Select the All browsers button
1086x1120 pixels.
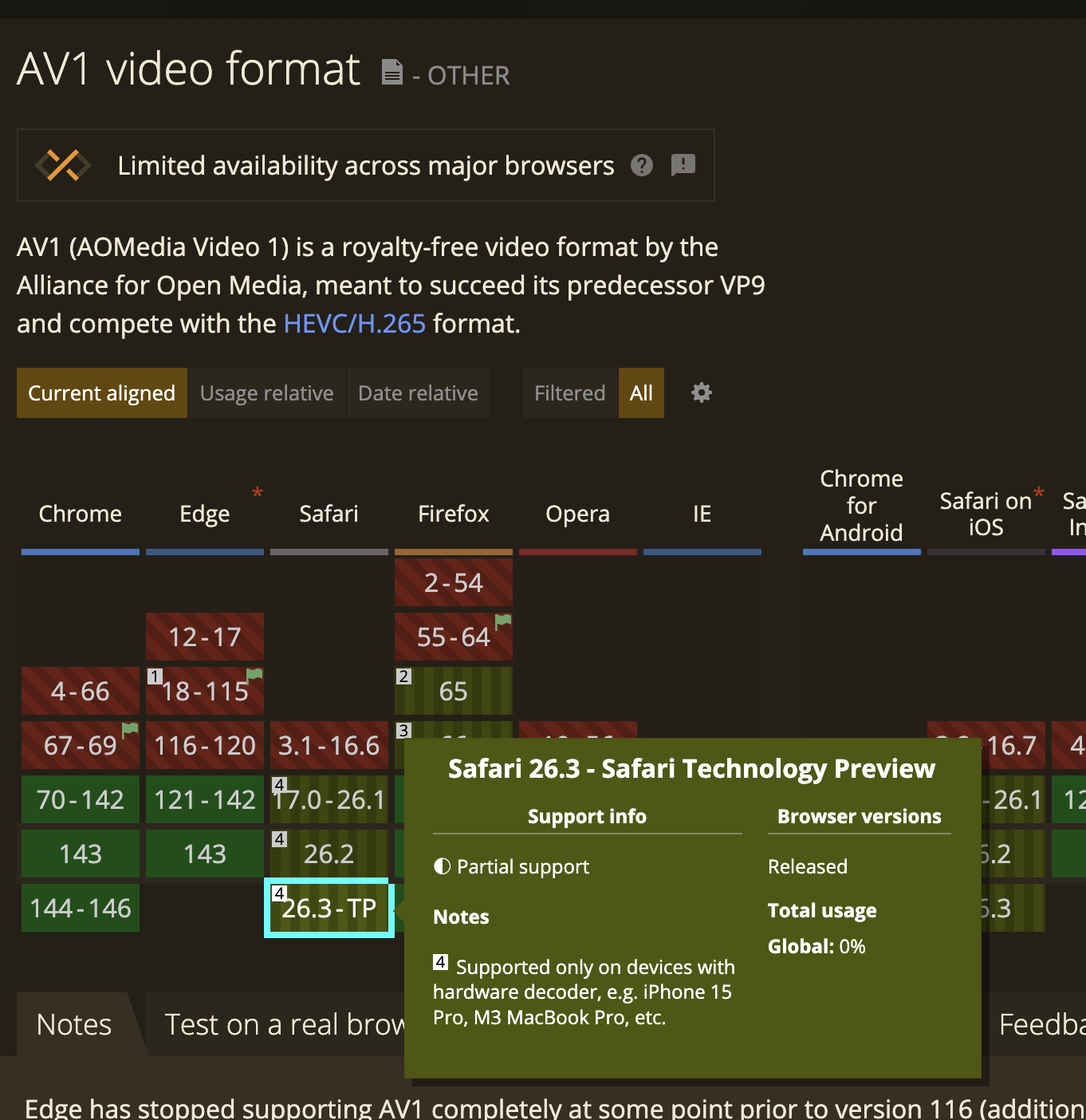[x=641, y=392]
